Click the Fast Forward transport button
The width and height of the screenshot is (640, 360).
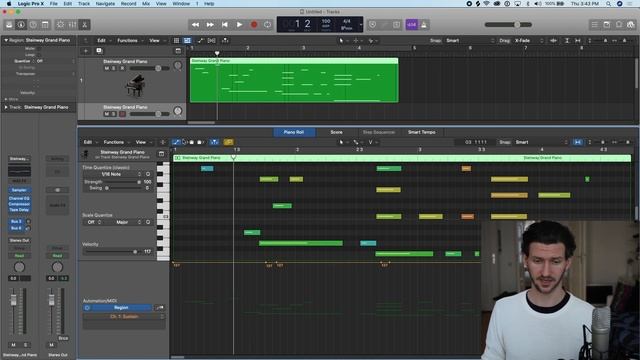(210, 25)
